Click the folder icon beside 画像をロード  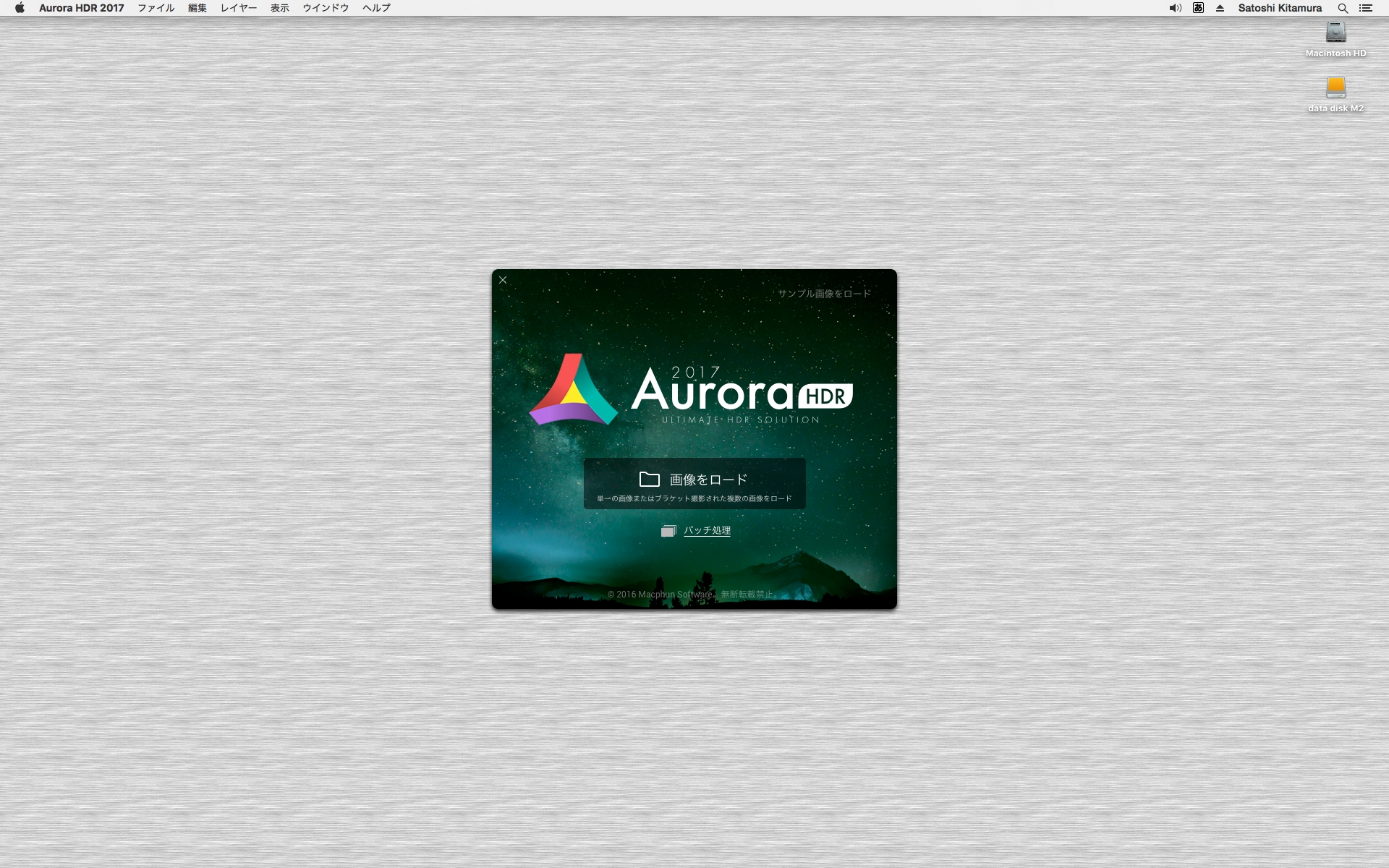point(649,480)
